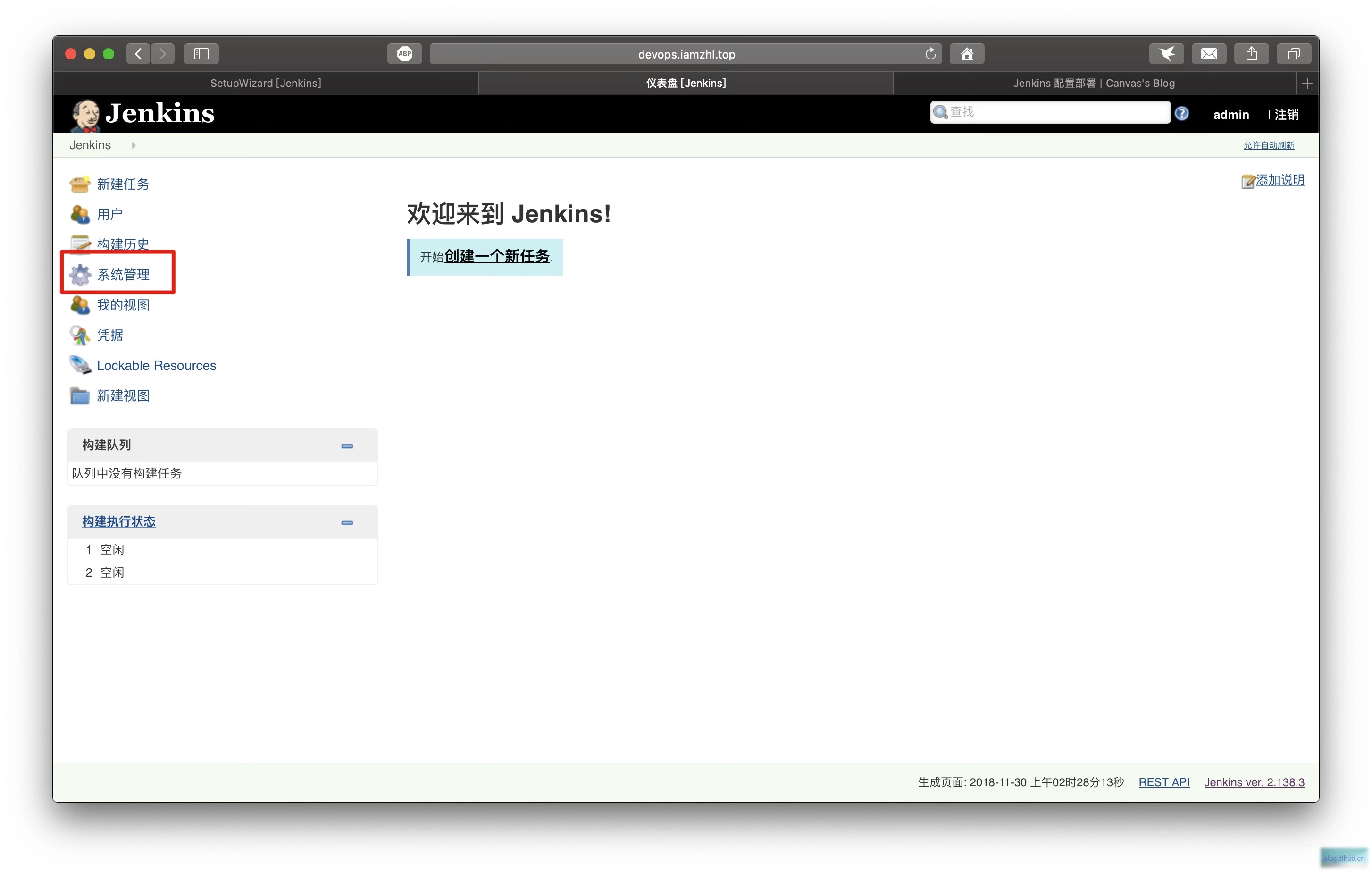
Task: Click the 添加说明 link
Action: pos(1280,180)
